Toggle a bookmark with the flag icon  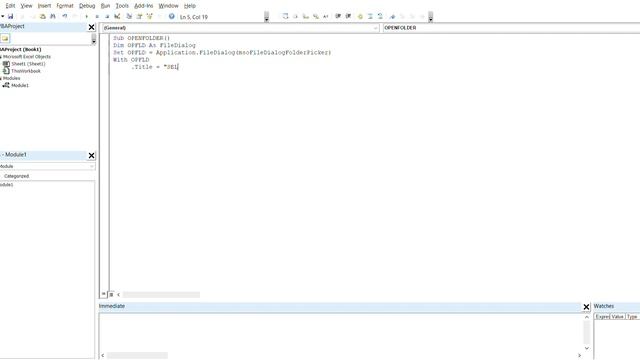[x=392, y=16]
